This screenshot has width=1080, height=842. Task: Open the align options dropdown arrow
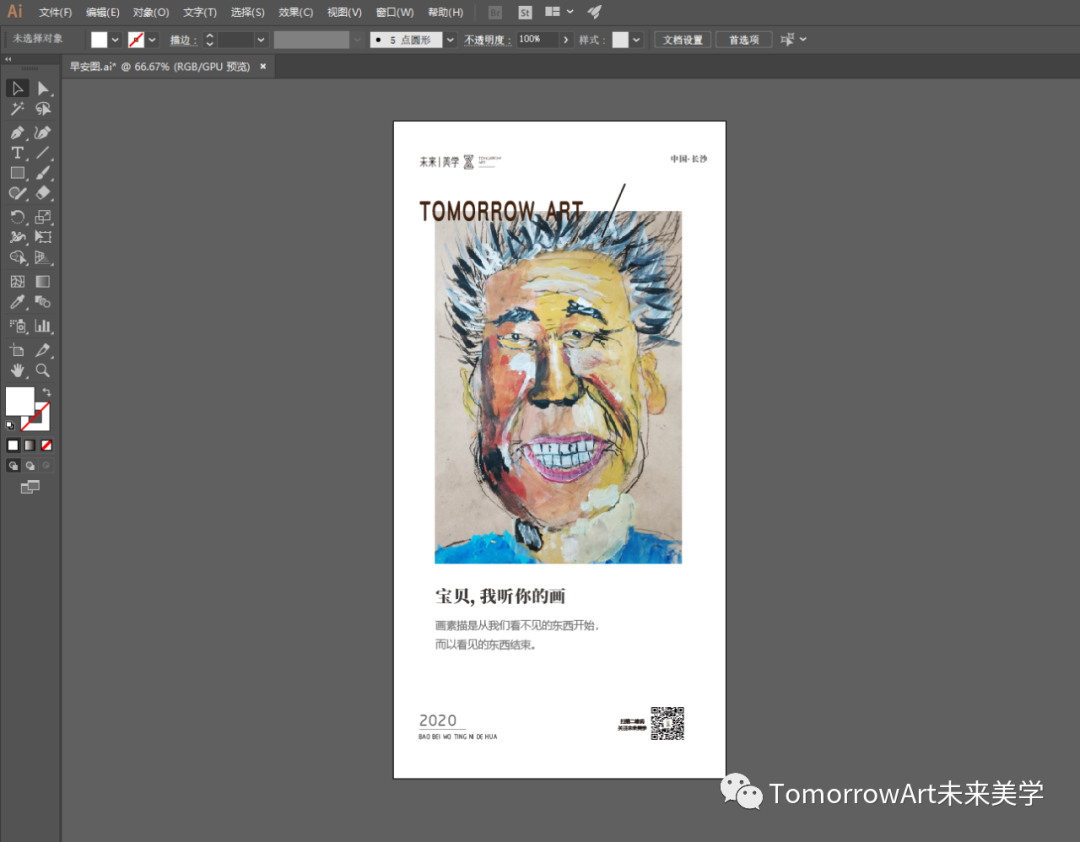pyautogui.click(x=803, y=39)
